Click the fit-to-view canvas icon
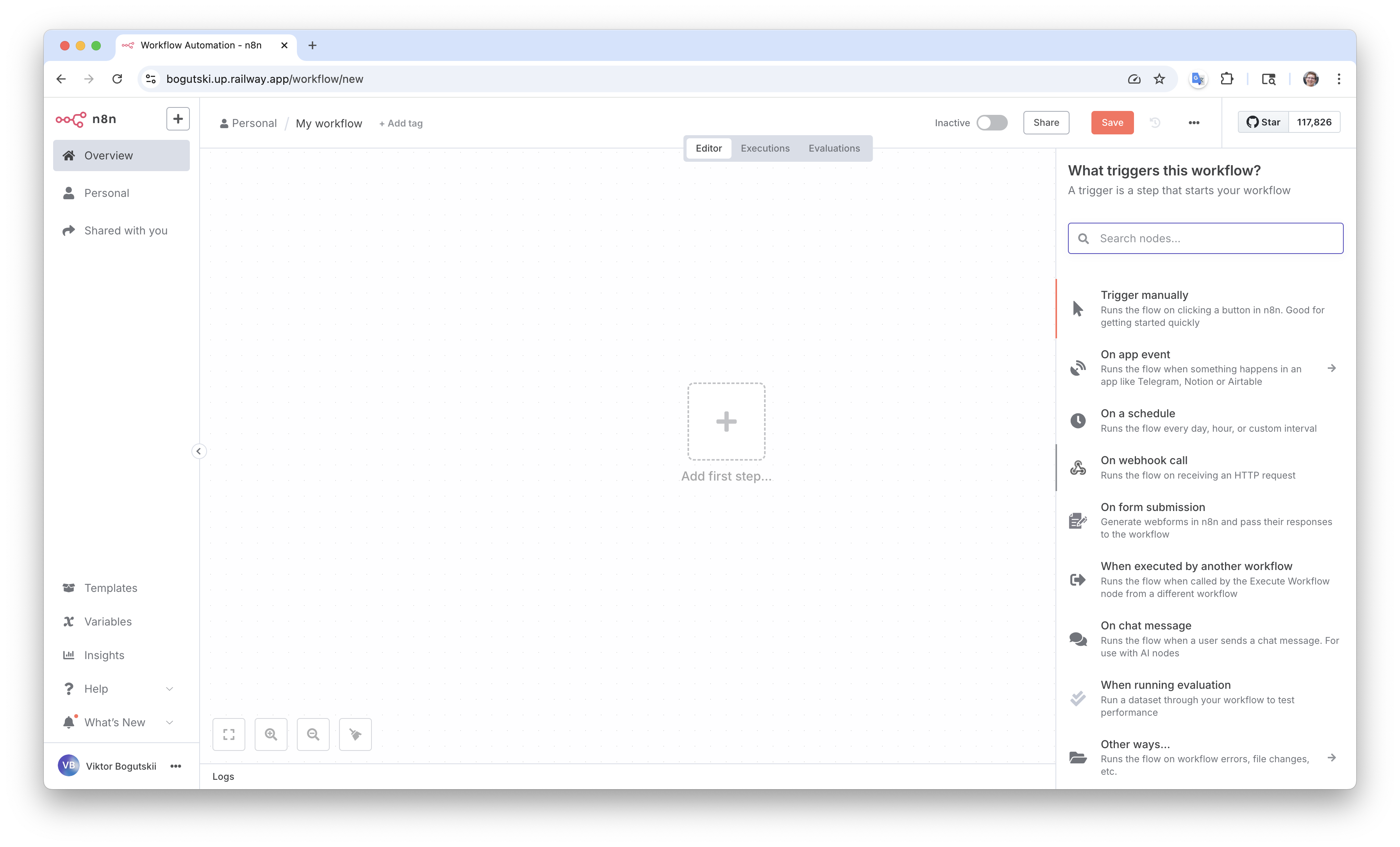Image resolution: width=1400 pixels, height=847 pixels. coord(229,734)
